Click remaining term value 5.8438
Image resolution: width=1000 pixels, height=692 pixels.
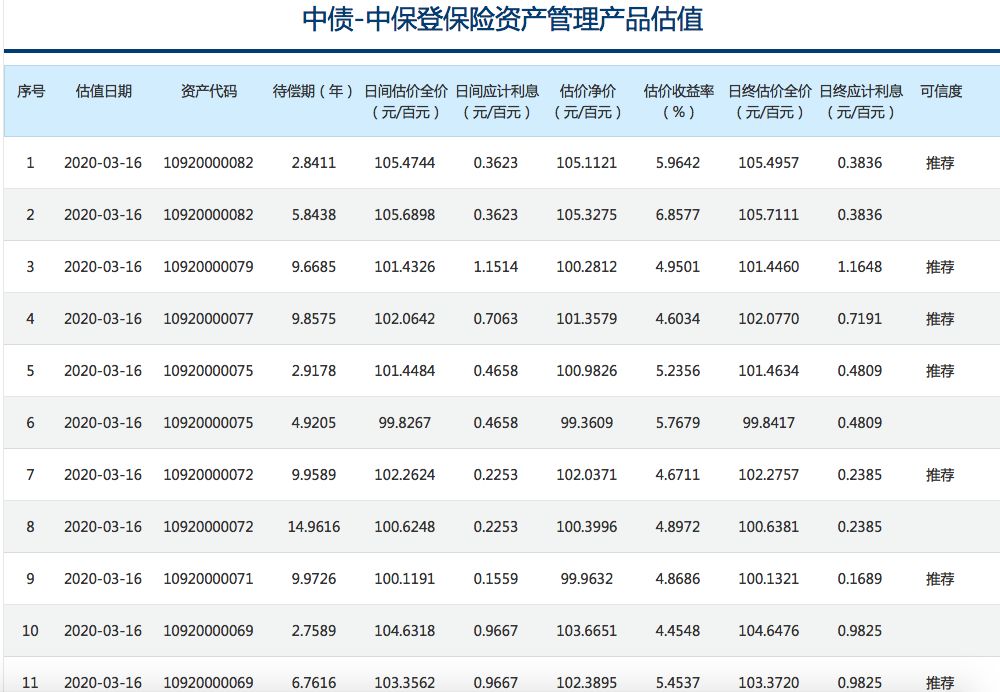[x=314, y=215]
